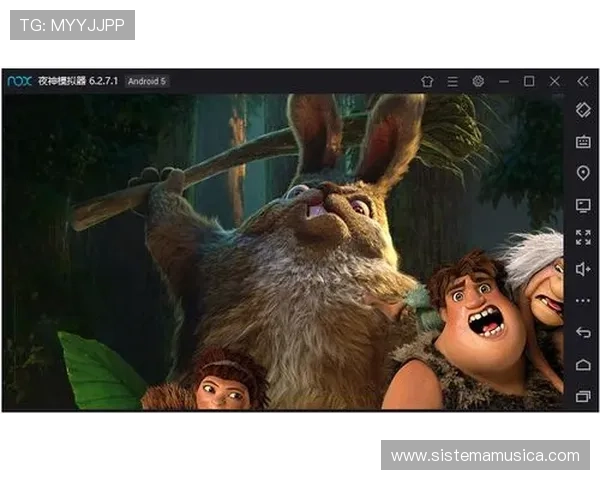This screenshot has width=600, height=480.
Task: Click the Nox logo in title bar
Action: [19, 81]
